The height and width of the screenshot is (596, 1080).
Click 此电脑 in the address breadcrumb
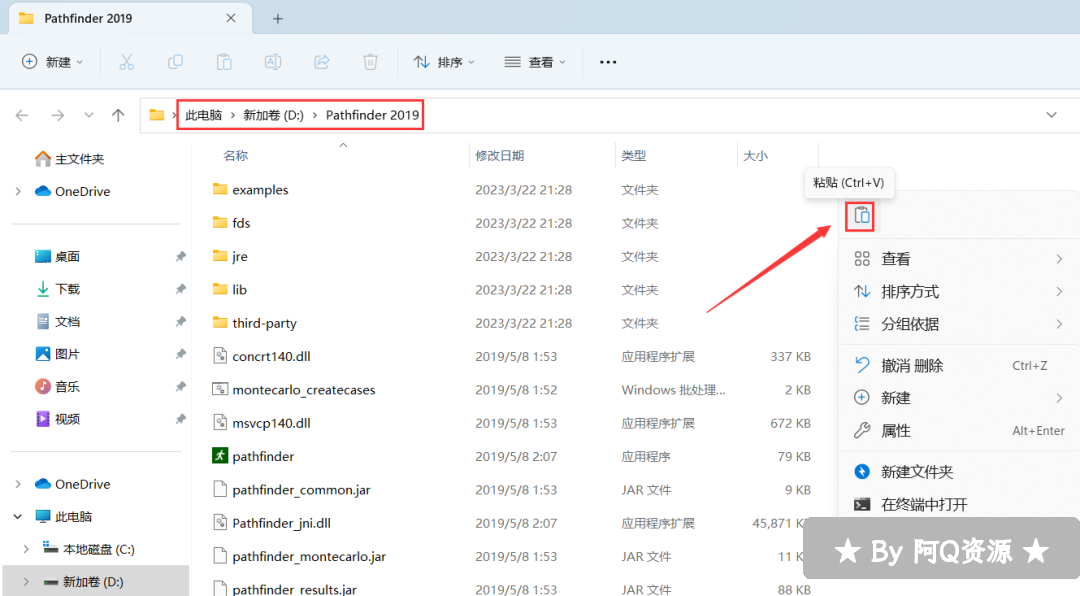(203, 115)
